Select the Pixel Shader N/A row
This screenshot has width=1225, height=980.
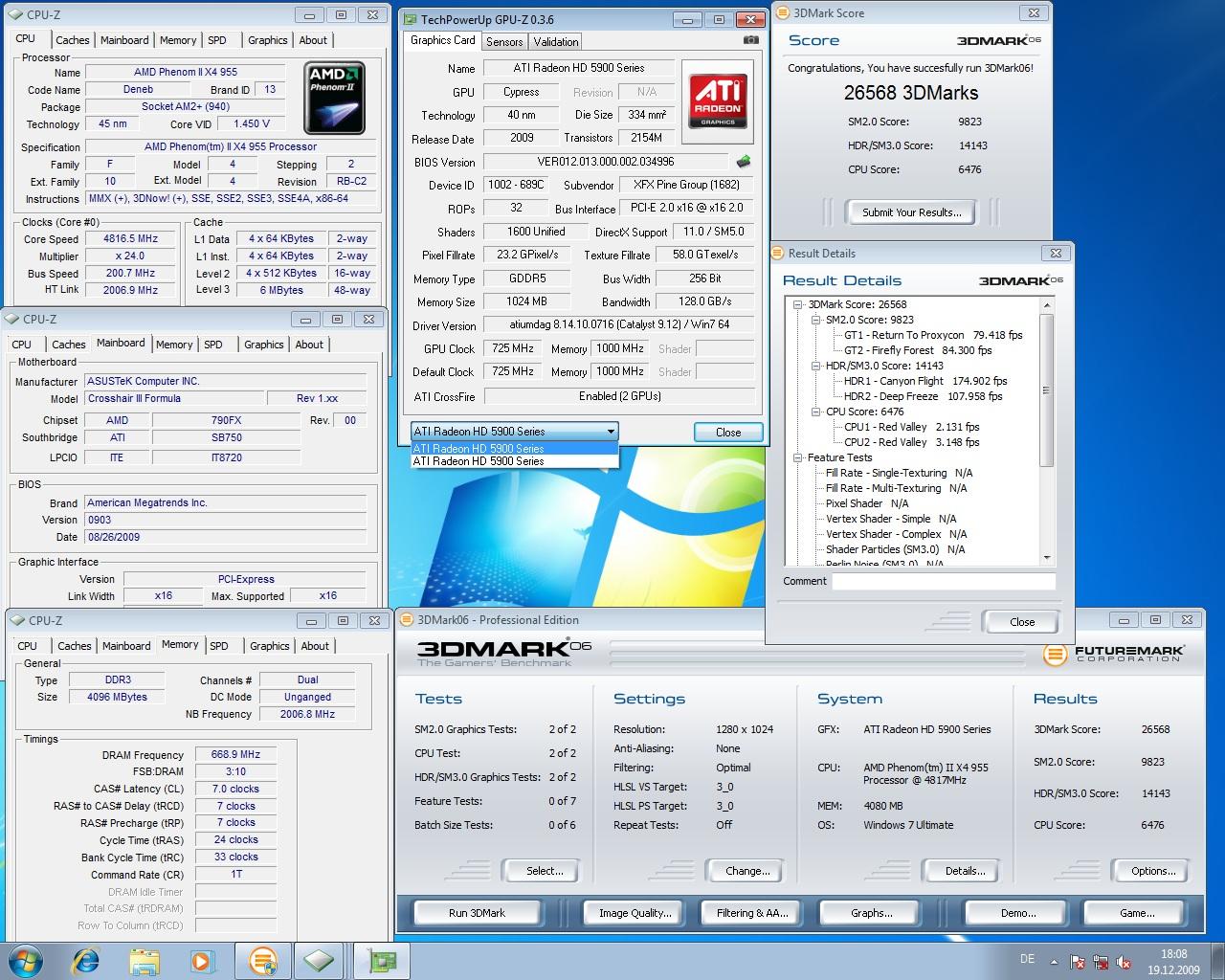pyautogui.click(x=866, y=503)
